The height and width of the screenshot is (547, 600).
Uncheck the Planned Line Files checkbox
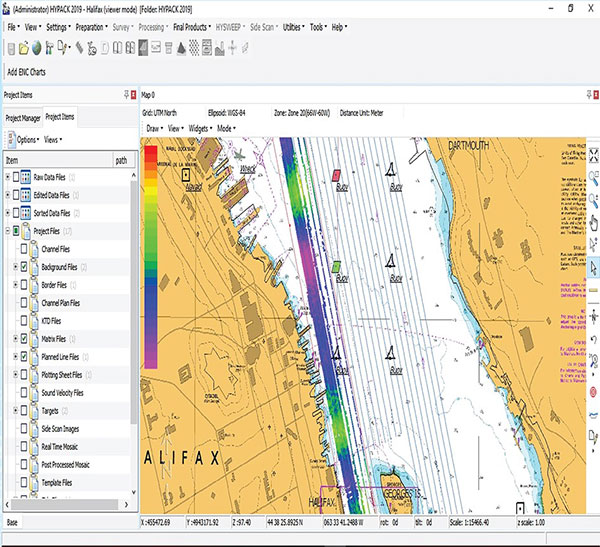pos(24,357)
